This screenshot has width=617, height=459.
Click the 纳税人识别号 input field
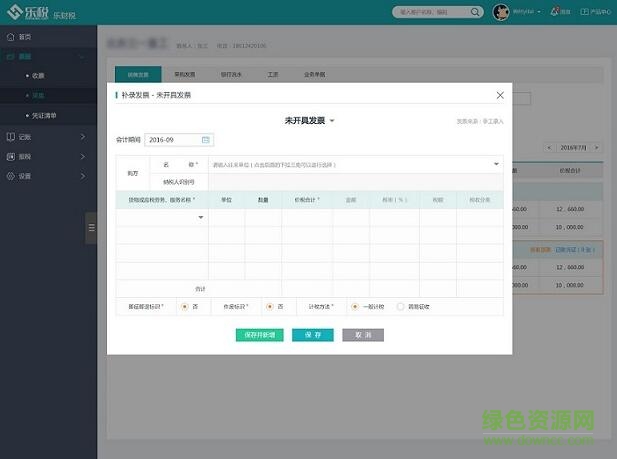pyautogui.click(x=356, y=182)
